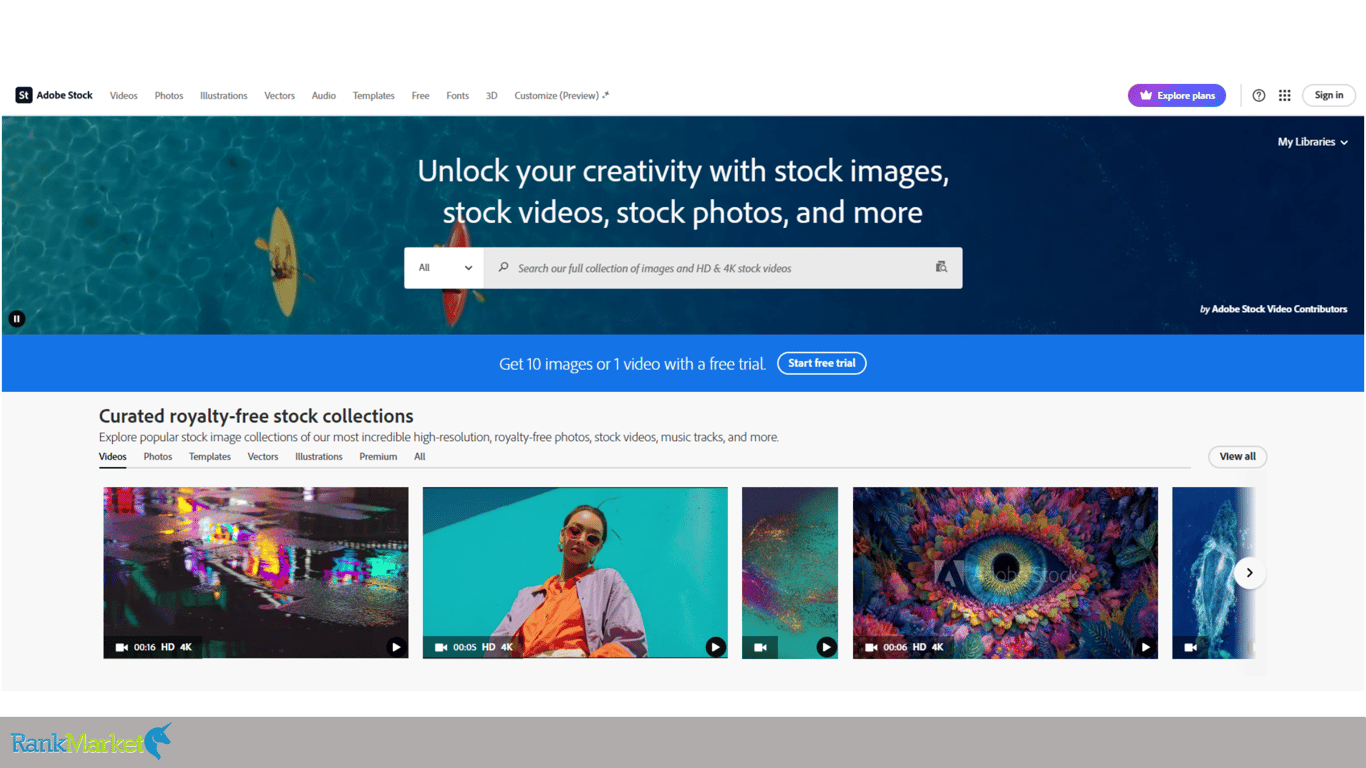Click the View all button
The width and height of the screenshot is (1366, 768).
(x=1238, y=457)
